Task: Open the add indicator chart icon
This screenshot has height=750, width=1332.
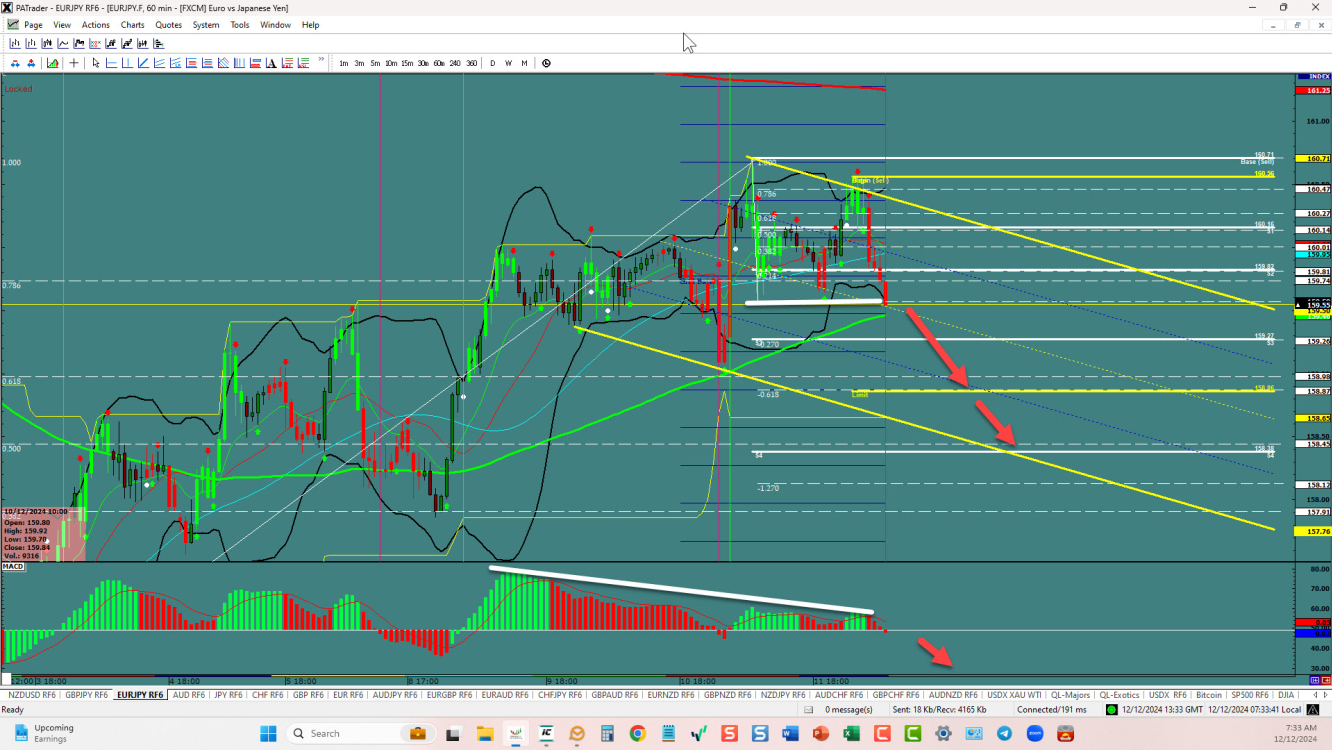Action: click(53, 63)
